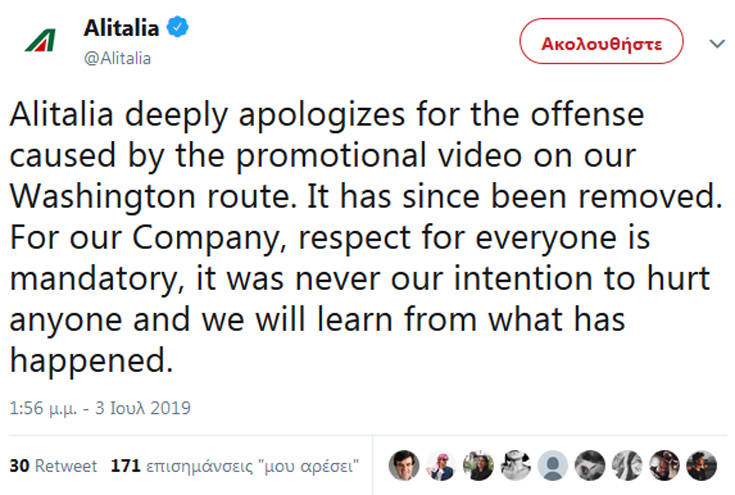This screenshot has height=495, width=735.
Task: Click the fourth liker avatar in black-and-white
Action: click(516, 465)
